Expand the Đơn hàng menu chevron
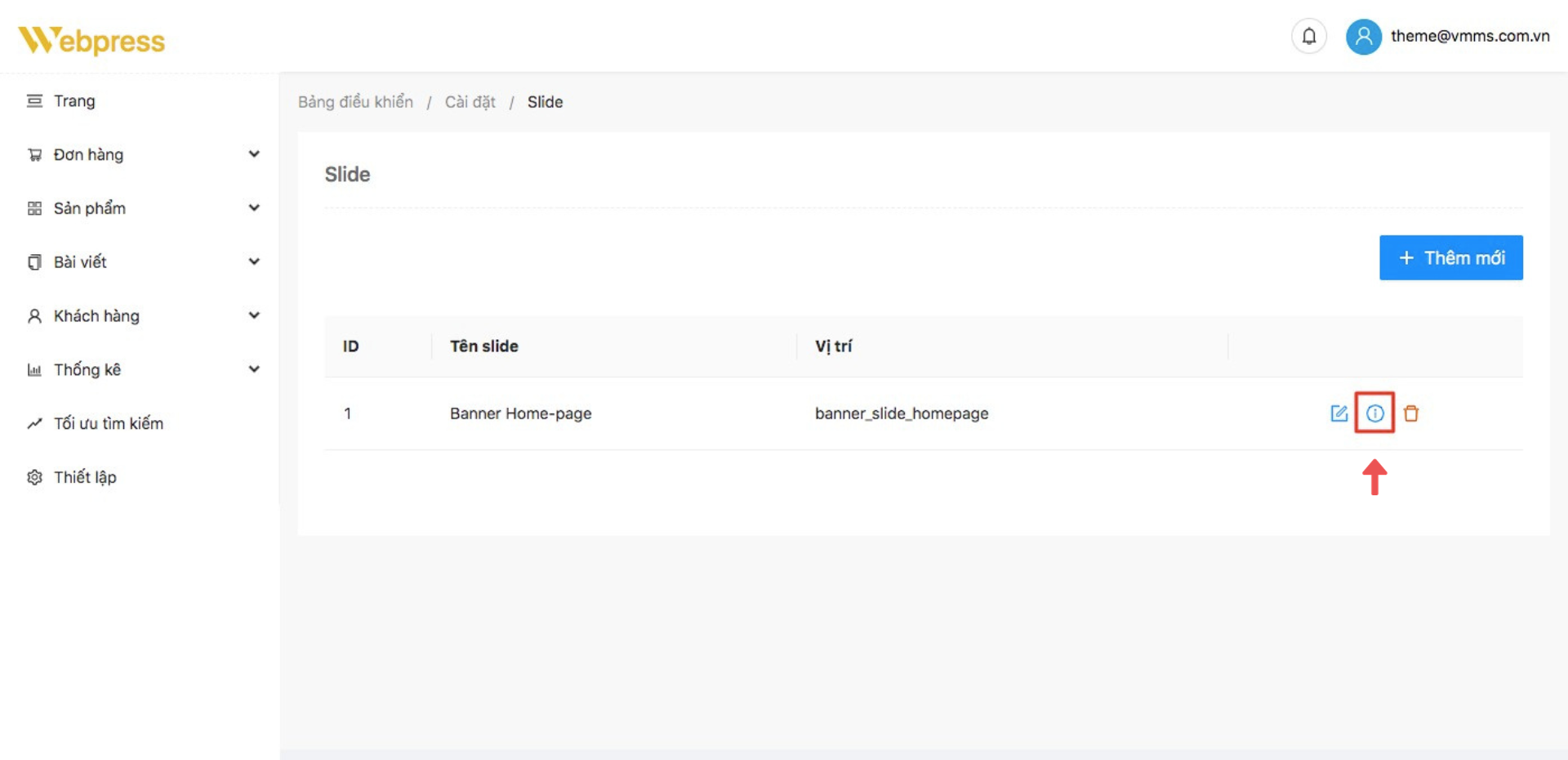The width and height of the screenshot is (1568, 760). click(254, 154)
